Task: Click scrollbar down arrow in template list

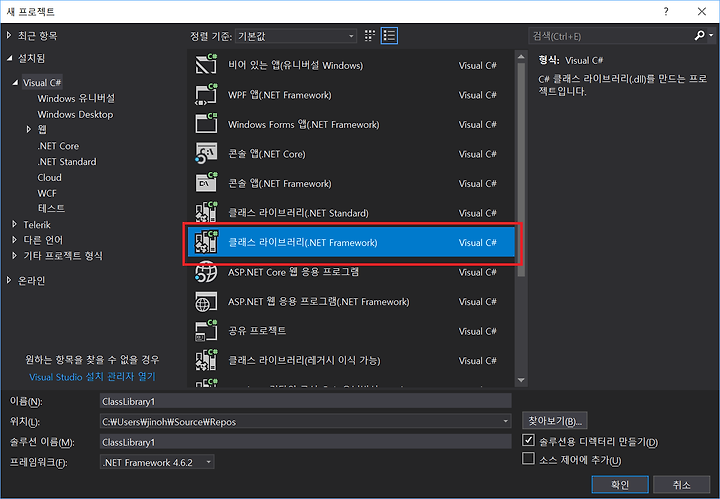Action: pos(521,380)
